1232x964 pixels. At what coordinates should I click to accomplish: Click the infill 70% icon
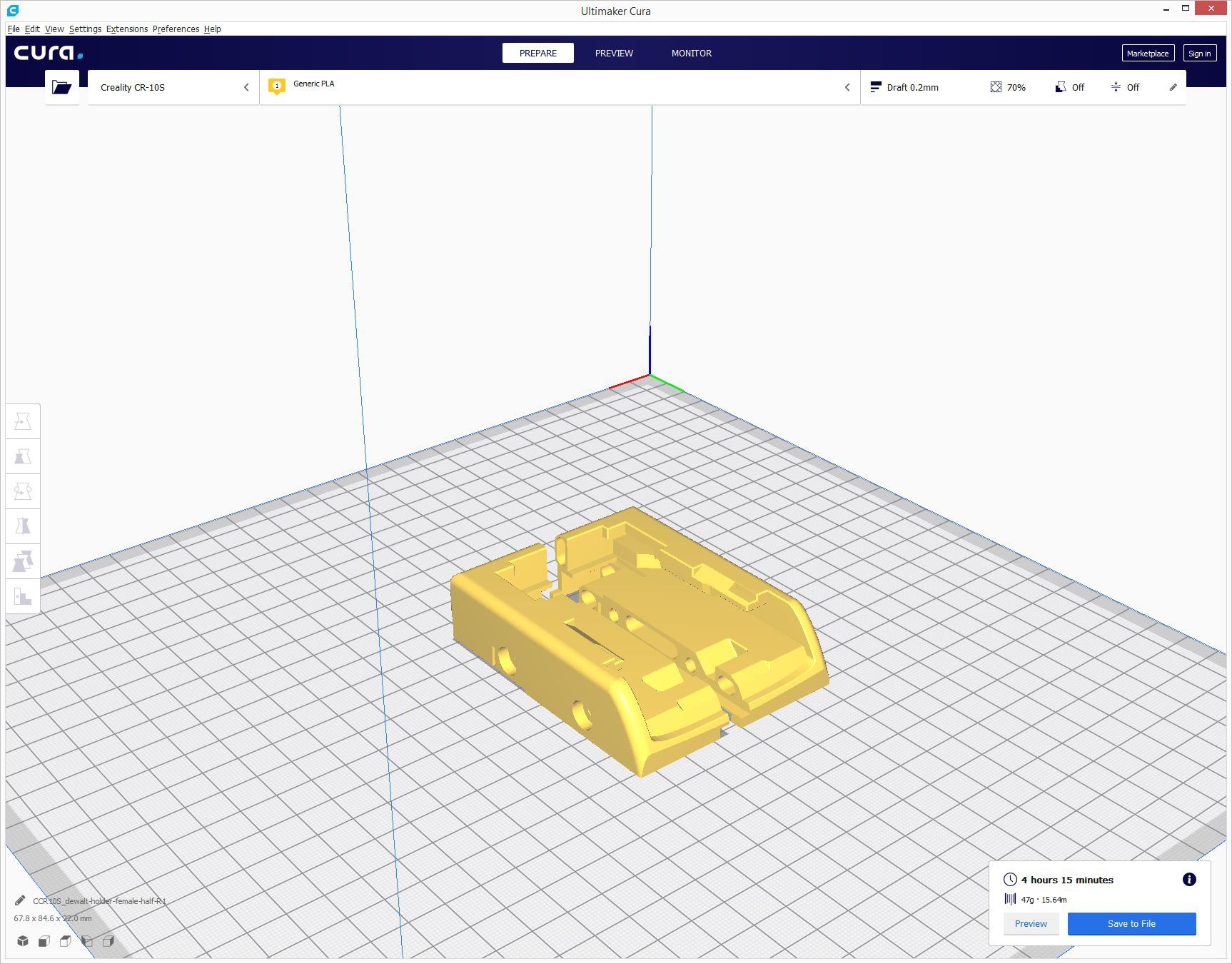(x=996, y=87)
